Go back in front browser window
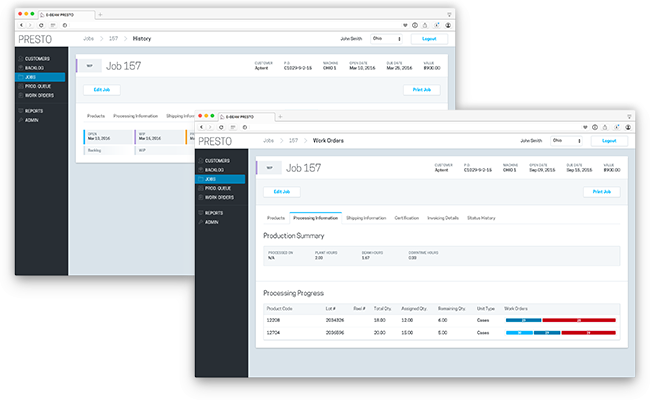The image size is (650, 400). pyautogui.click(x=201, y=127)
